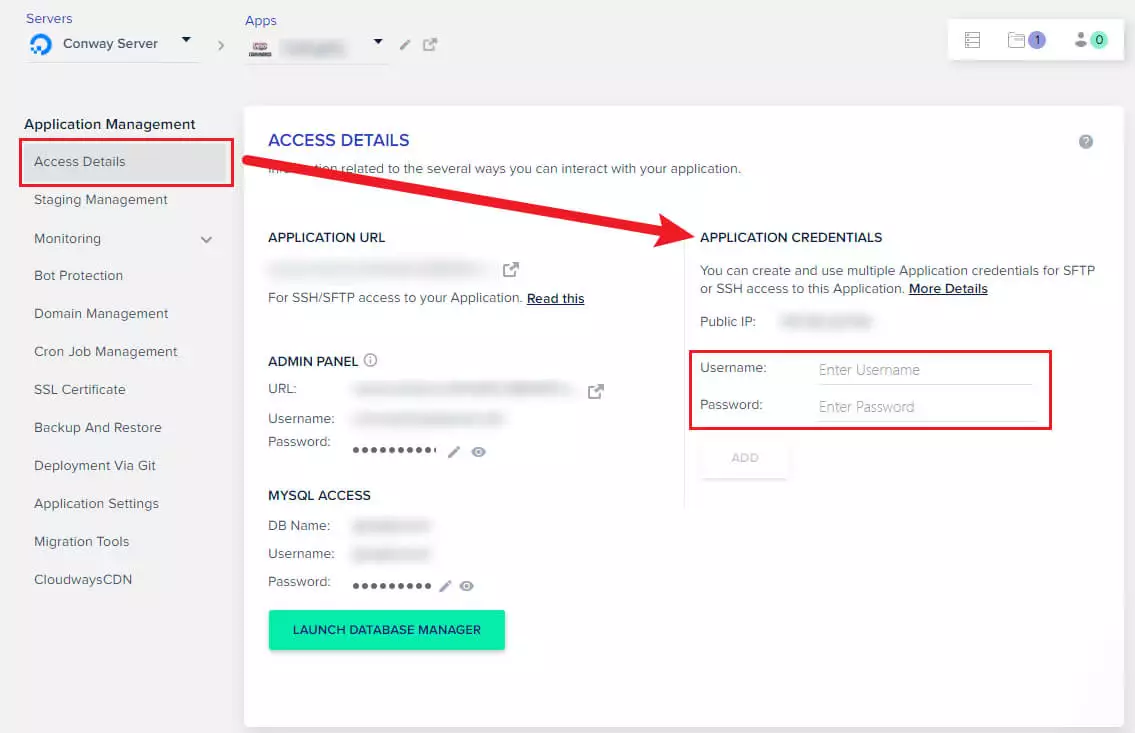Image resolution: width=1135 pixels, height=733 pixels.
Task: Follow the More Details link
Action: coord(948,289)
